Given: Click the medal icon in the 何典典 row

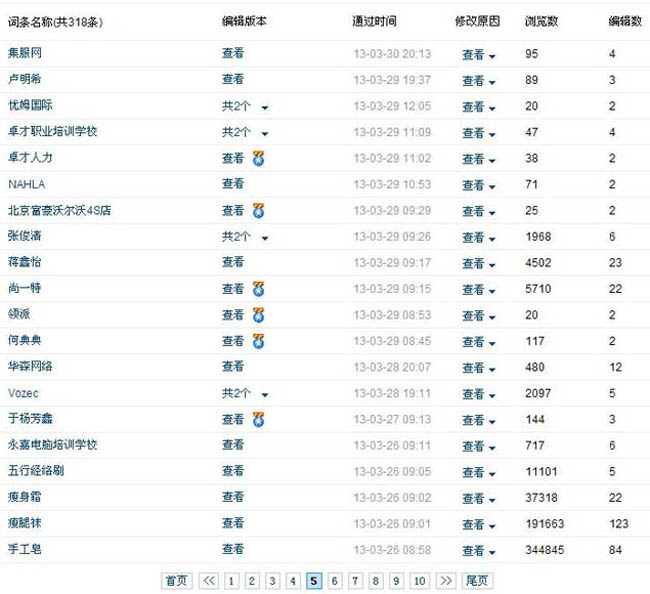Looking at the screenshot, I should point(258,341).
